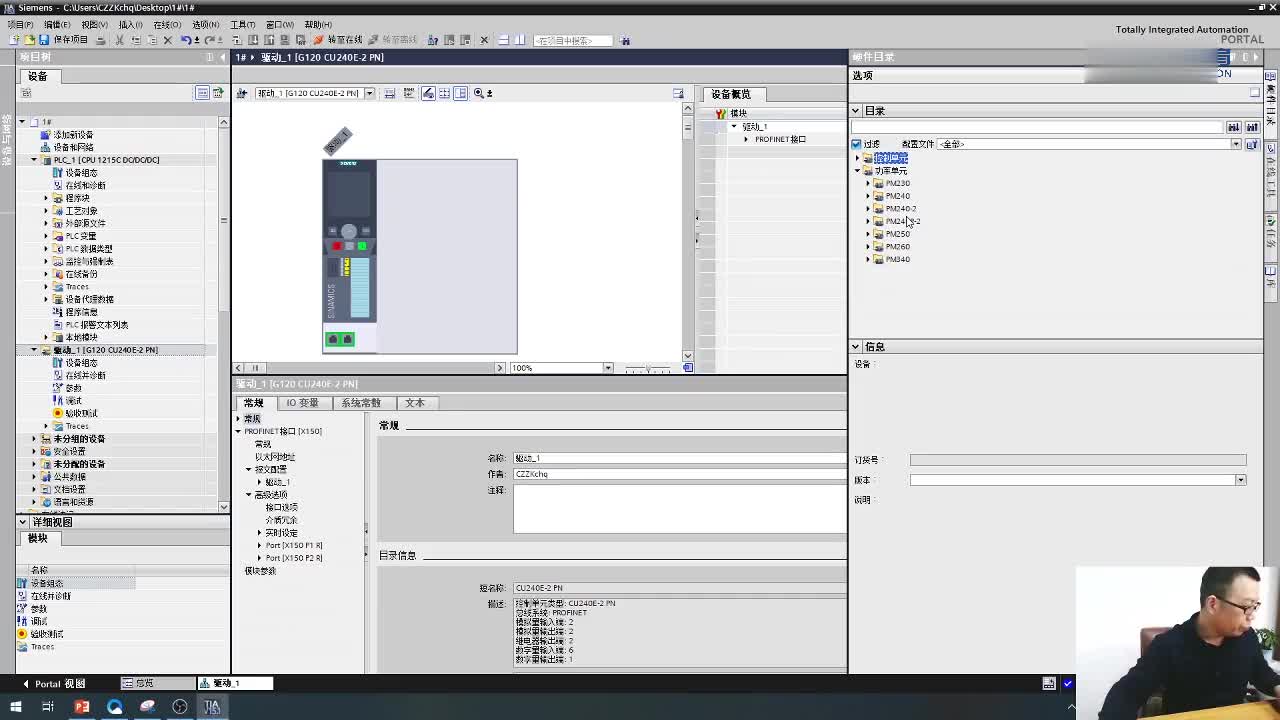Open PowerPoint from the taskbar
The height and width of the screenshot is (720, 1280).
click(x=82, y=707)
